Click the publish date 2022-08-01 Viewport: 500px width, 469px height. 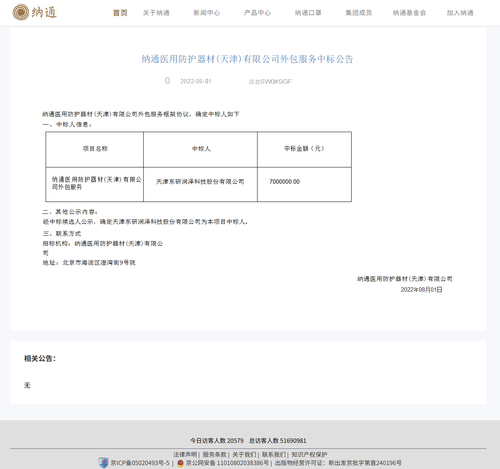pyautogui.click(x=196, y=81)
